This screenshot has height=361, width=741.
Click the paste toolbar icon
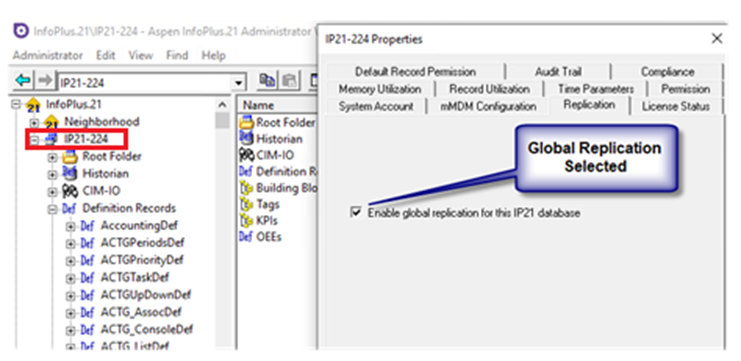coord(289,82)
